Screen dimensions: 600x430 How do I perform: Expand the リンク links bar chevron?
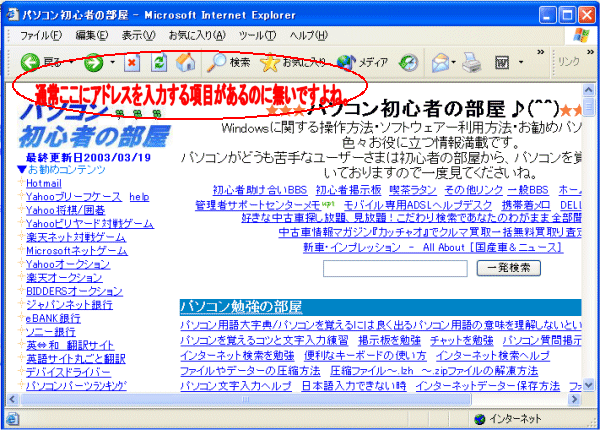pyautogui.click(x=590, y=52)
